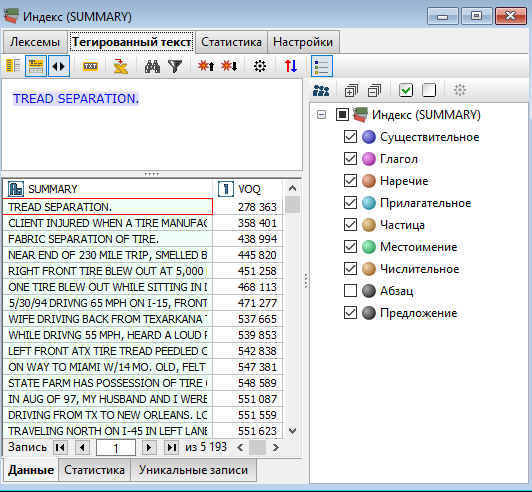Click the yellow TXT export icon
Screen dimensions: 532x492
(x=90, y=66)
